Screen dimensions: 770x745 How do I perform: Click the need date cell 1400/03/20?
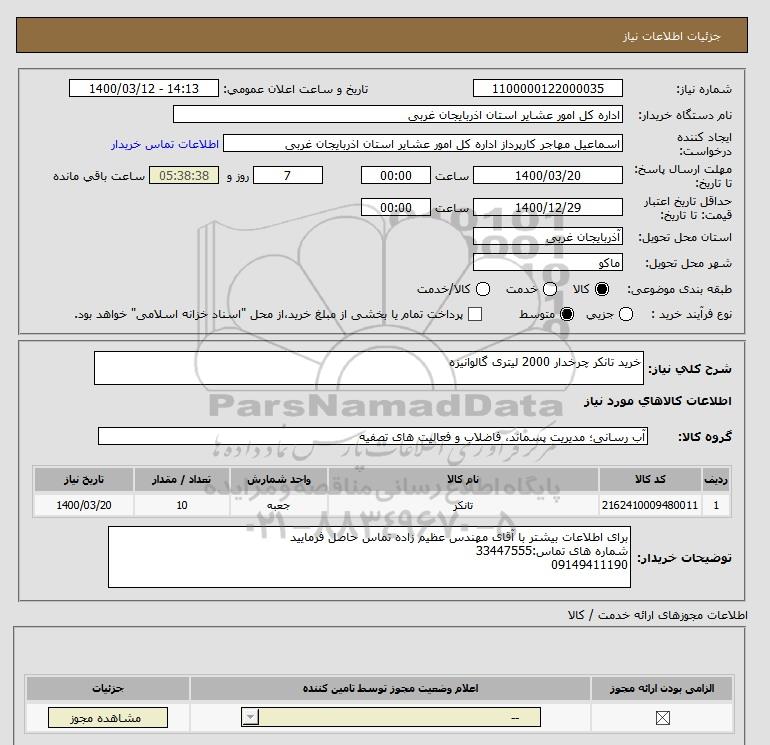[x=84, y=505]
